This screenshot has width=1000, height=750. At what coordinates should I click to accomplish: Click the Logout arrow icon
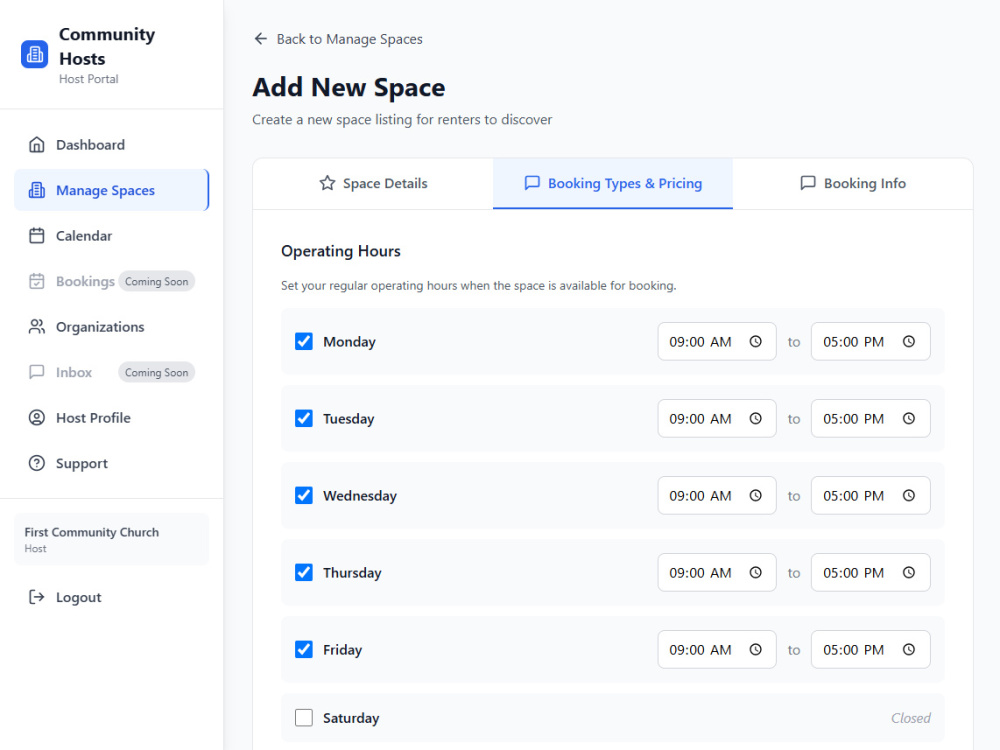37,597
